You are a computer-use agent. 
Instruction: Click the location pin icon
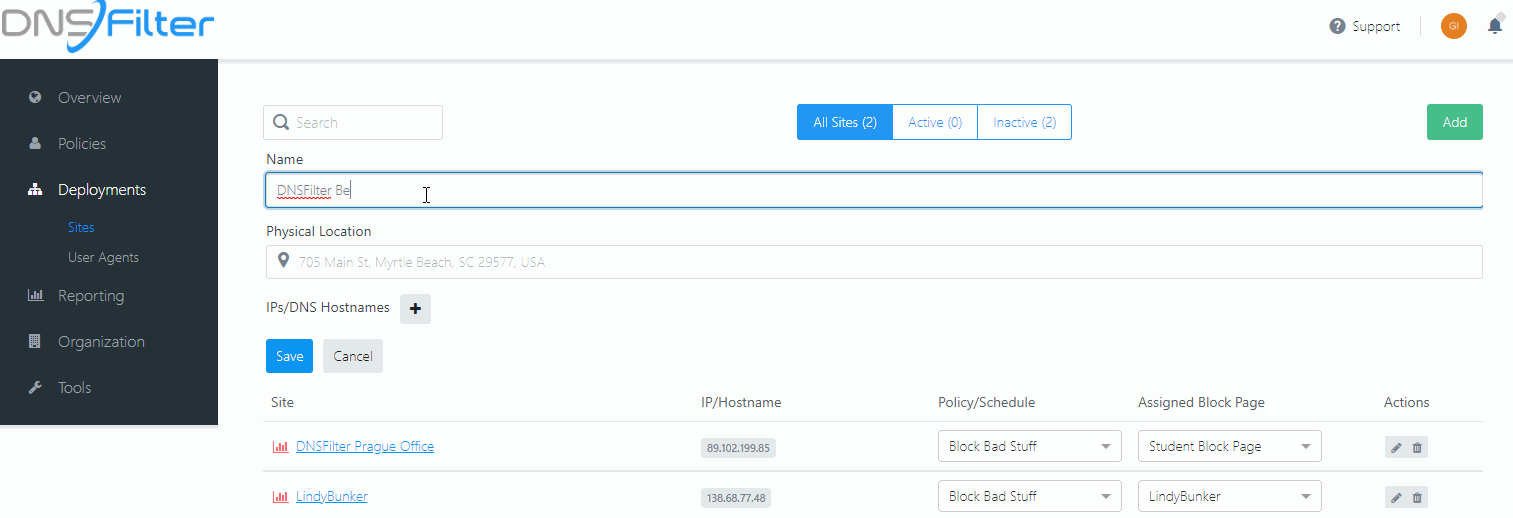tap(284, 262)
